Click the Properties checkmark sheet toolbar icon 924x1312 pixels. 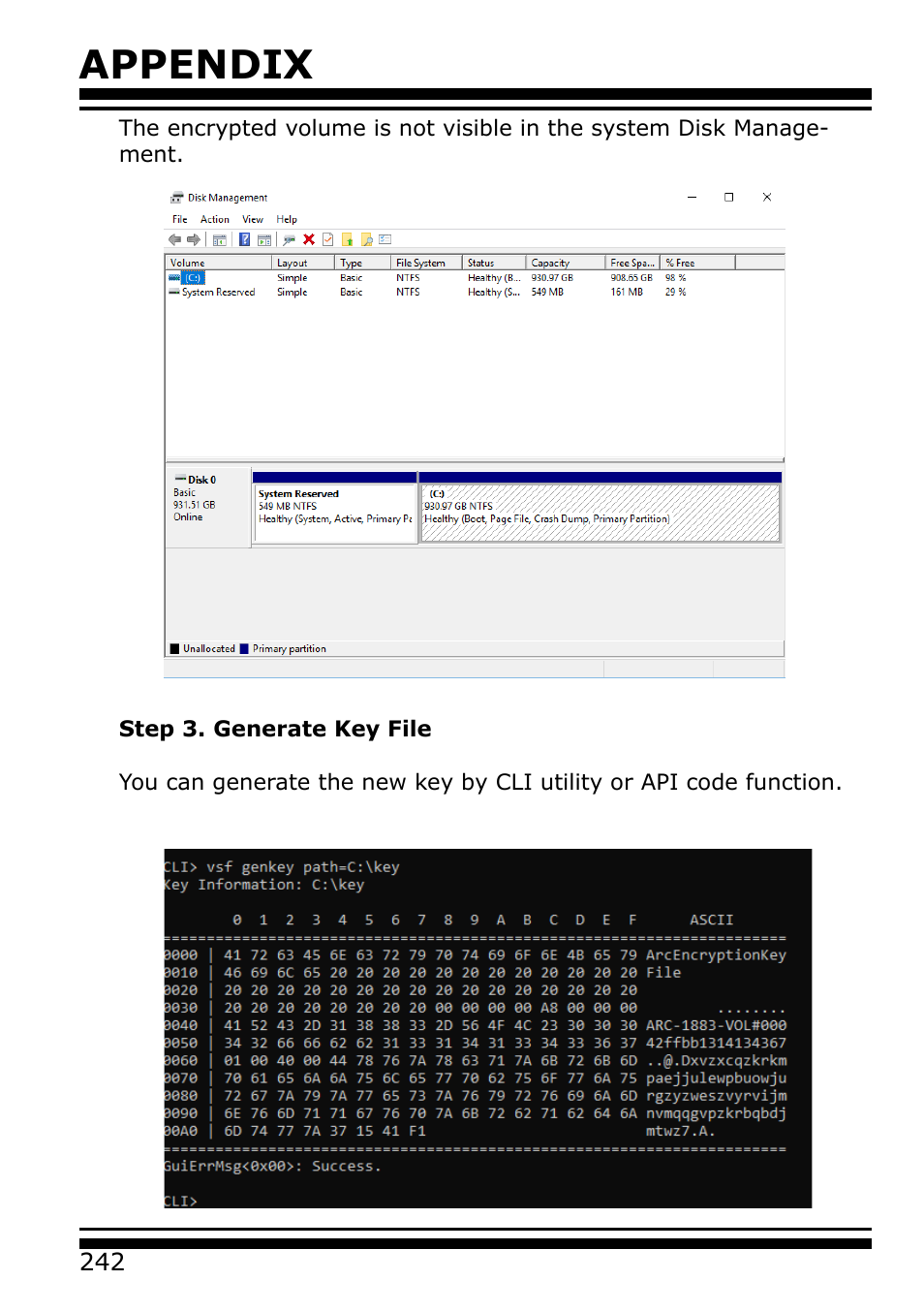click(328, 239)
